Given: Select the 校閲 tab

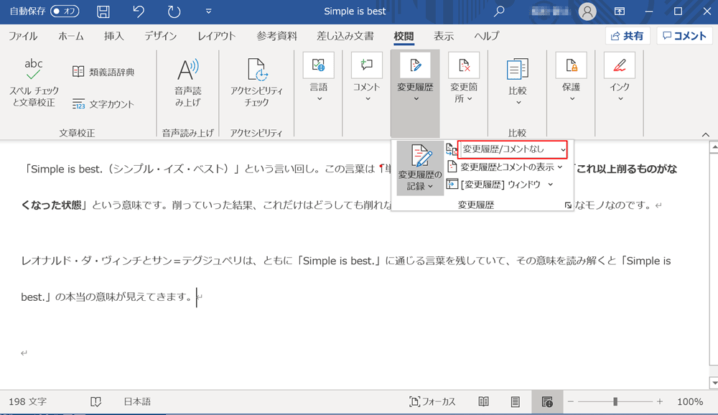Looking at the screenshot, I should pyautogui.click(x=404, y=36).
